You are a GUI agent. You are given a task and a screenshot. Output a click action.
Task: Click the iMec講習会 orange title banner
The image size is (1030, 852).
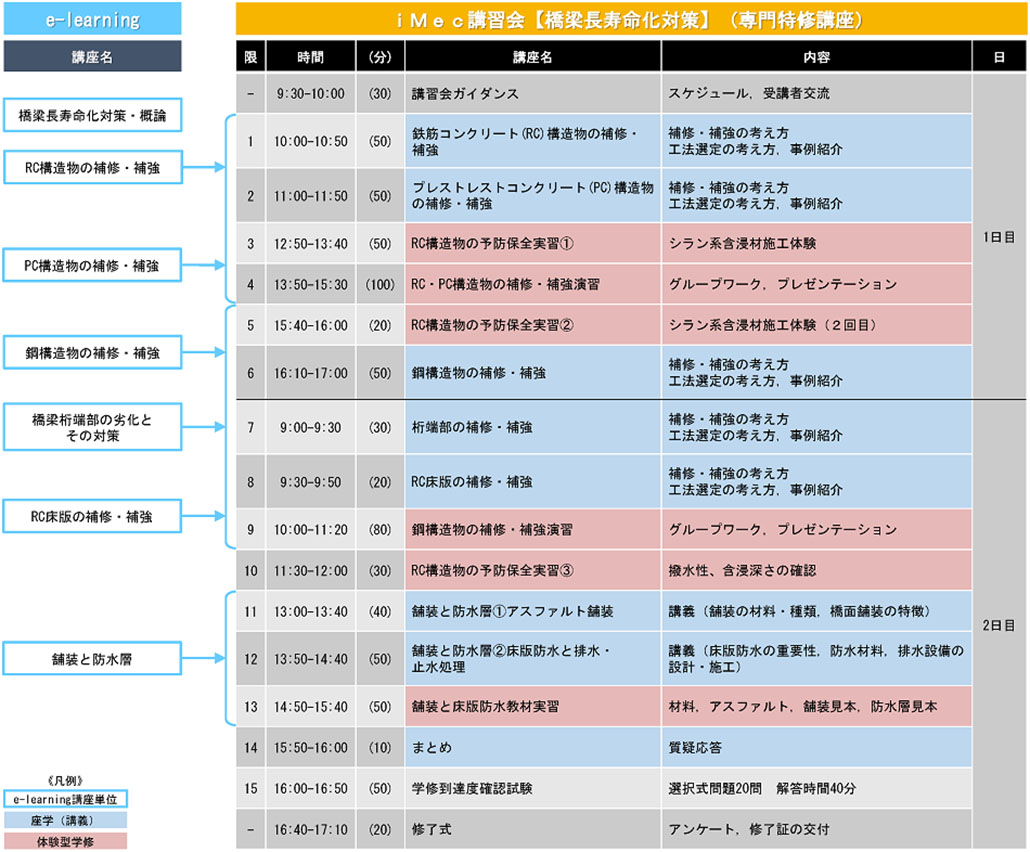pos(631,19)
